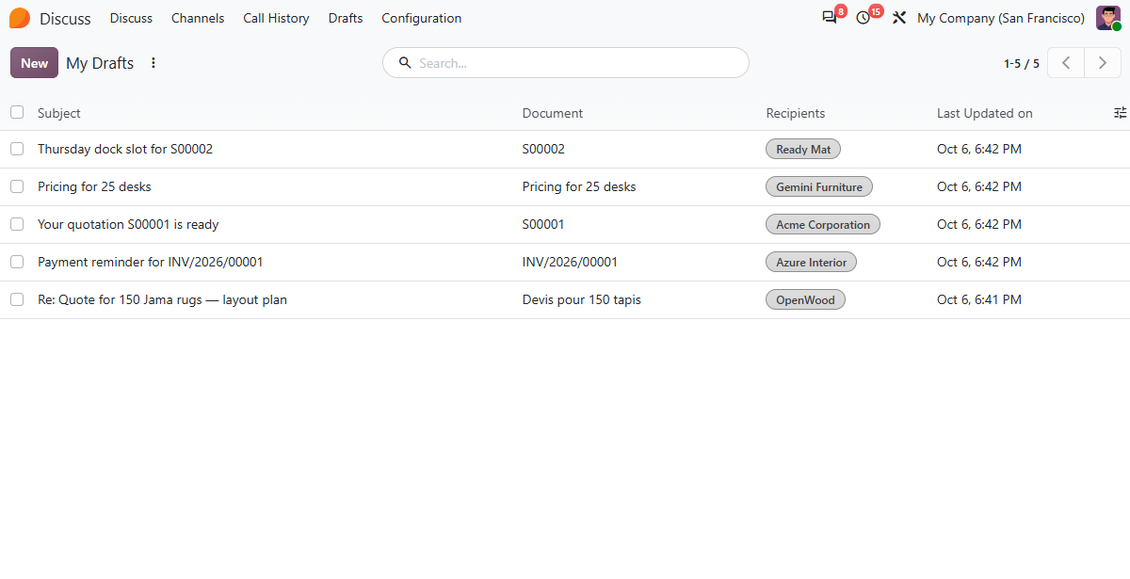The width and height of the screenshot is (1130, 579).
Task: Select the Thursday dock slot row checkbox
Action: 17,149
